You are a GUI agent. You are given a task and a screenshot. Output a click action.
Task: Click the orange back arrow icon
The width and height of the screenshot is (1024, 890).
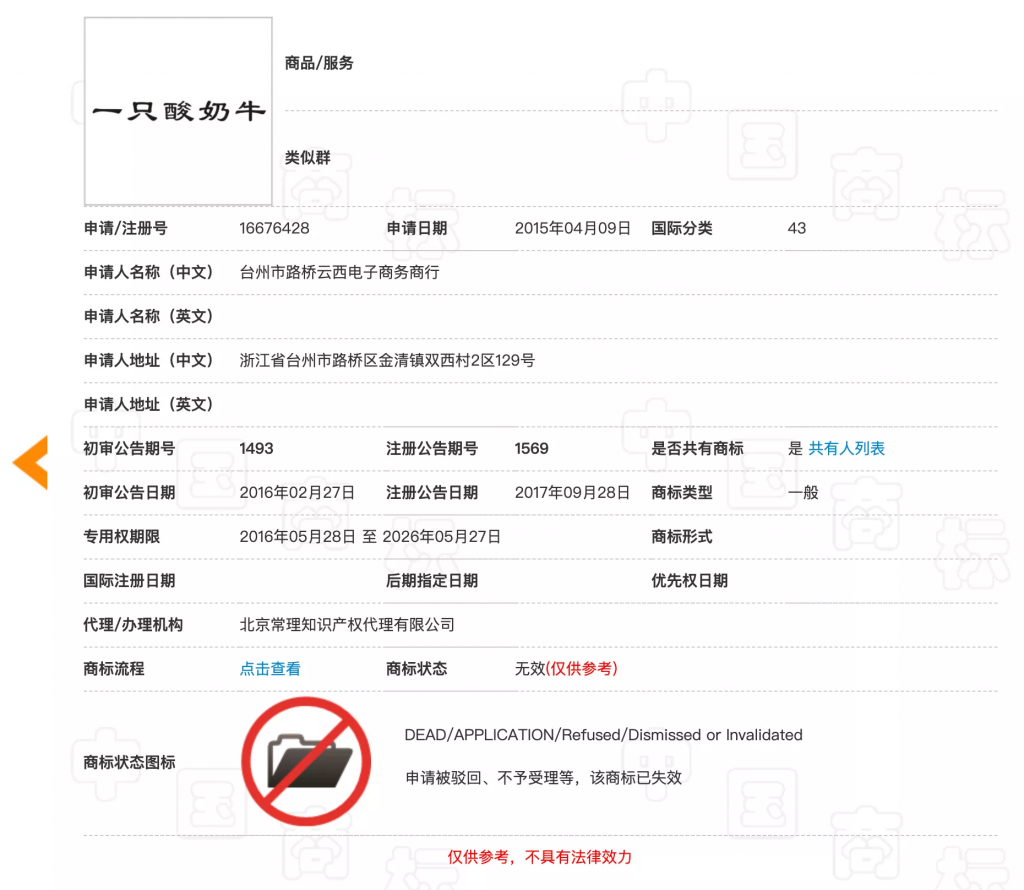tap(30, 462)
